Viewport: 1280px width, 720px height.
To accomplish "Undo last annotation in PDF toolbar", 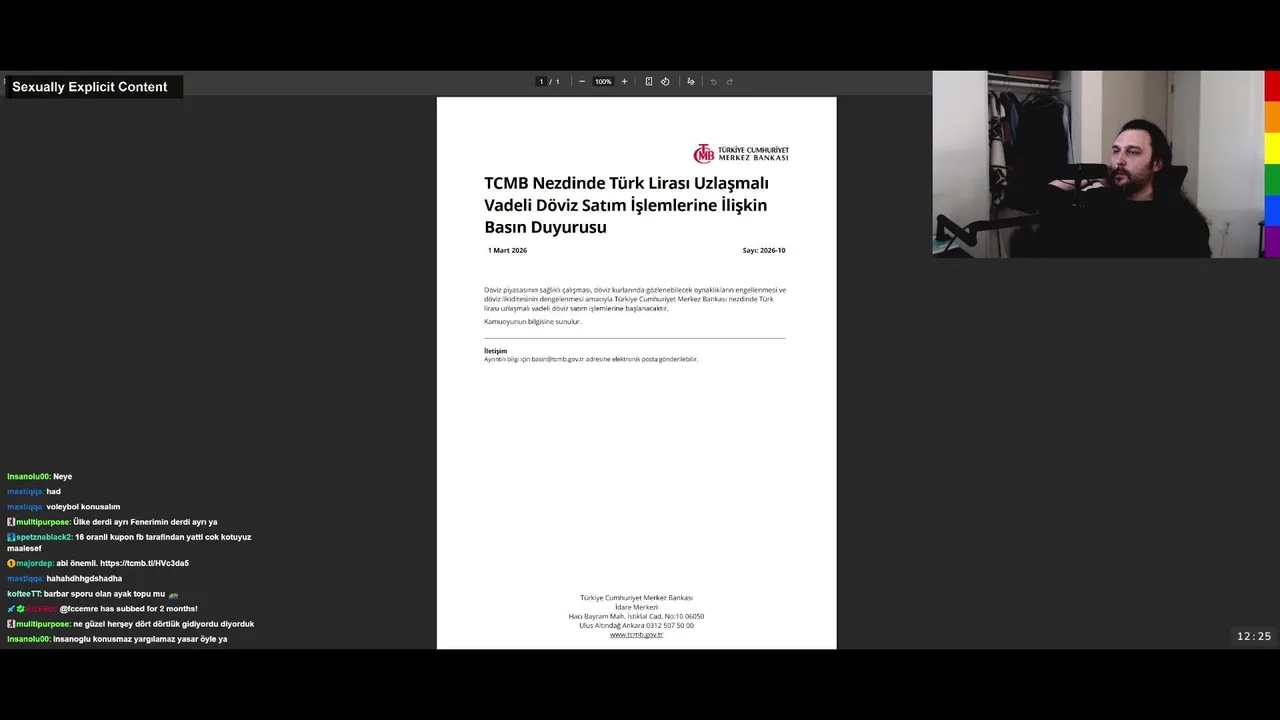I will [713, 82].
